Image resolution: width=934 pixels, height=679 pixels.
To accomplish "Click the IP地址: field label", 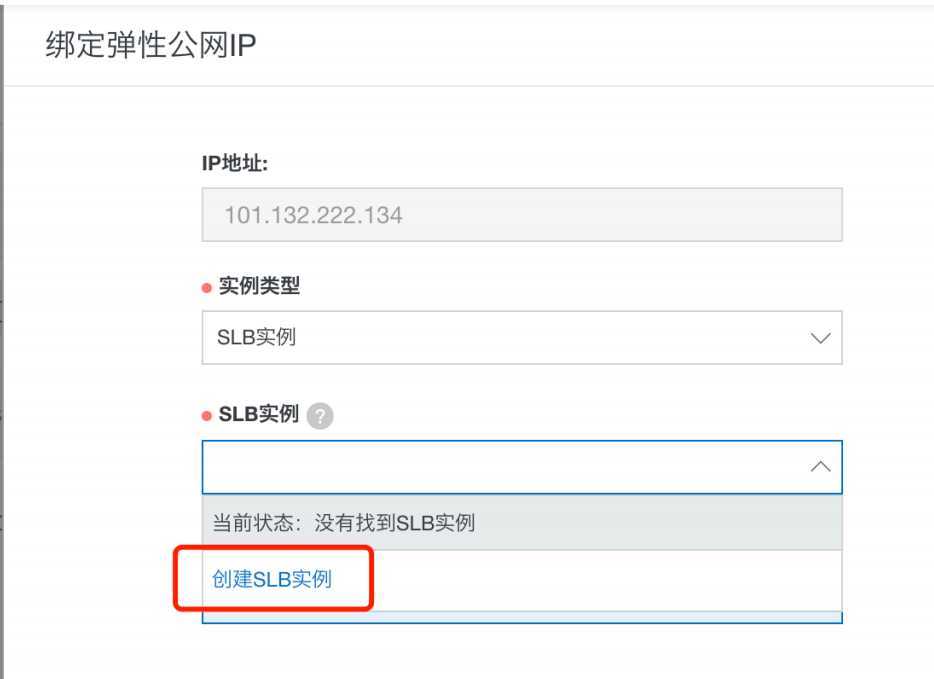I will [235, 163].
